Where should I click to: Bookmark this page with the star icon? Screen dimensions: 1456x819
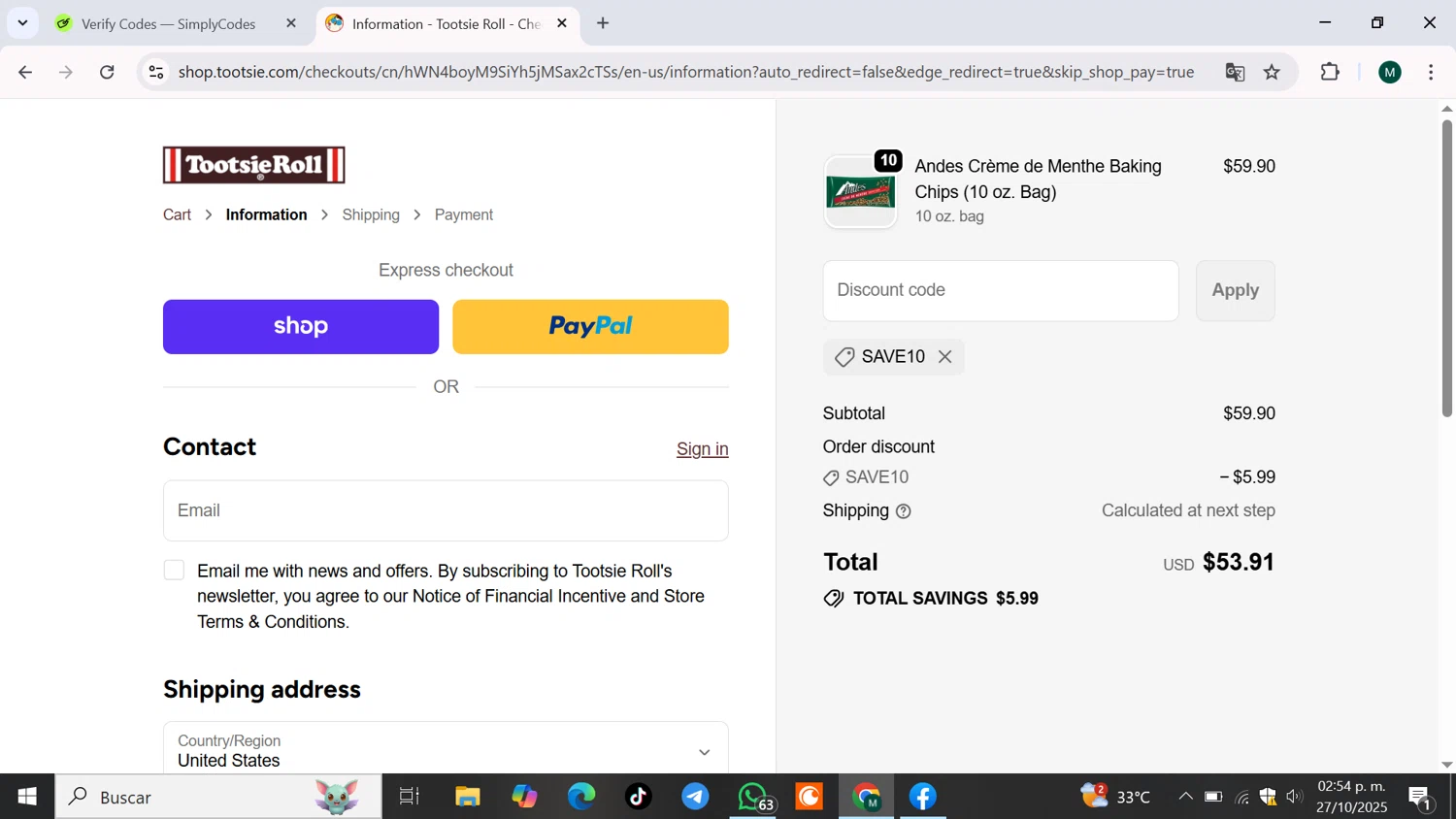[1272, 72]
